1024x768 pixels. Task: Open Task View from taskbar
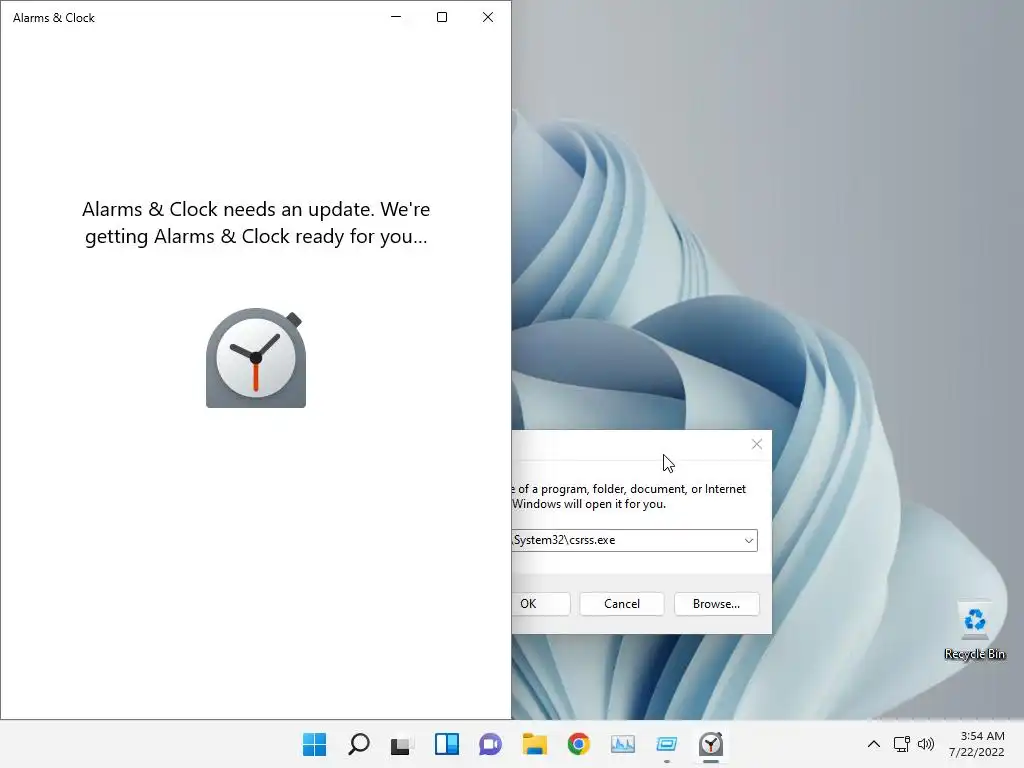point(402,744)
